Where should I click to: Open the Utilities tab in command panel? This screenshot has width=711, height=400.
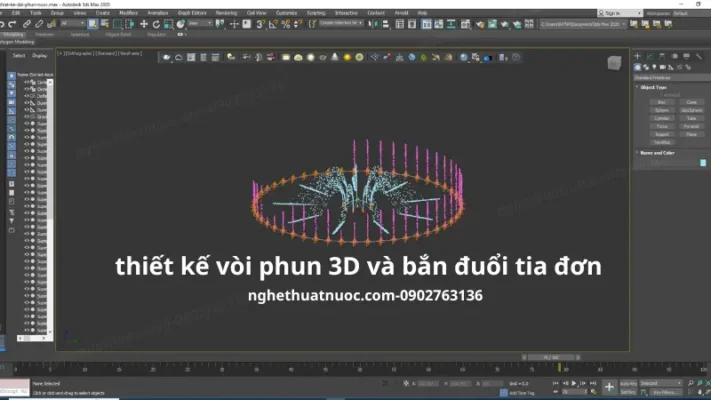(699, 56)
